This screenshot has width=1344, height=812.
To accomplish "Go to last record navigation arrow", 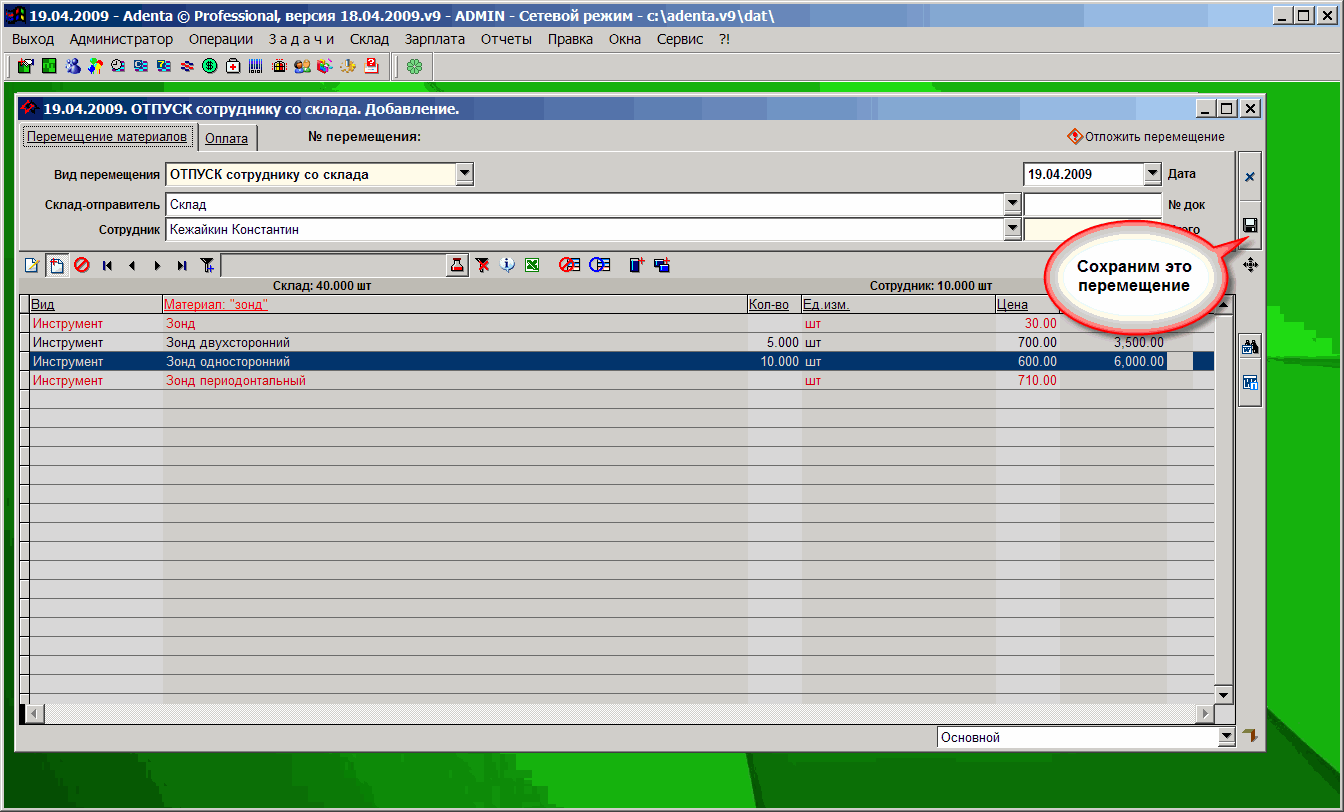I will [x=181, y=265].
